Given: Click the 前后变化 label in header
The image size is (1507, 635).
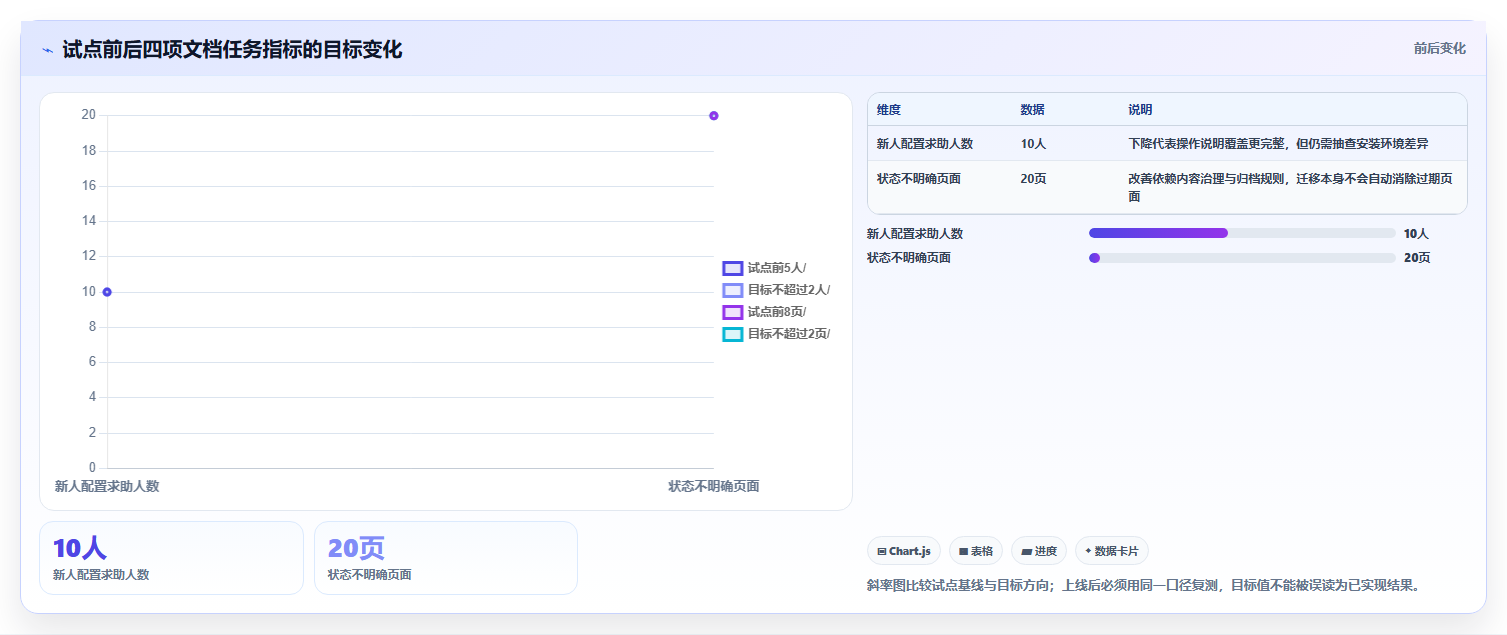Looking at the screenshot, I should click(x=1439, y=48).
